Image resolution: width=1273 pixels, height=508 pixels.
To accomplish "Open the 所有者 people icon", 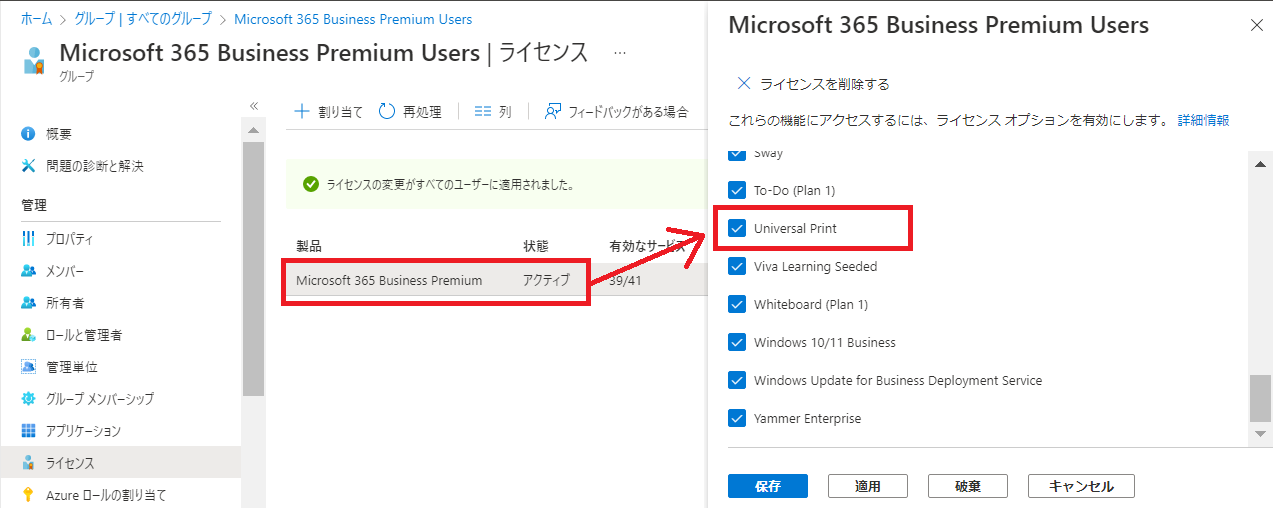I will pos(28,303).
